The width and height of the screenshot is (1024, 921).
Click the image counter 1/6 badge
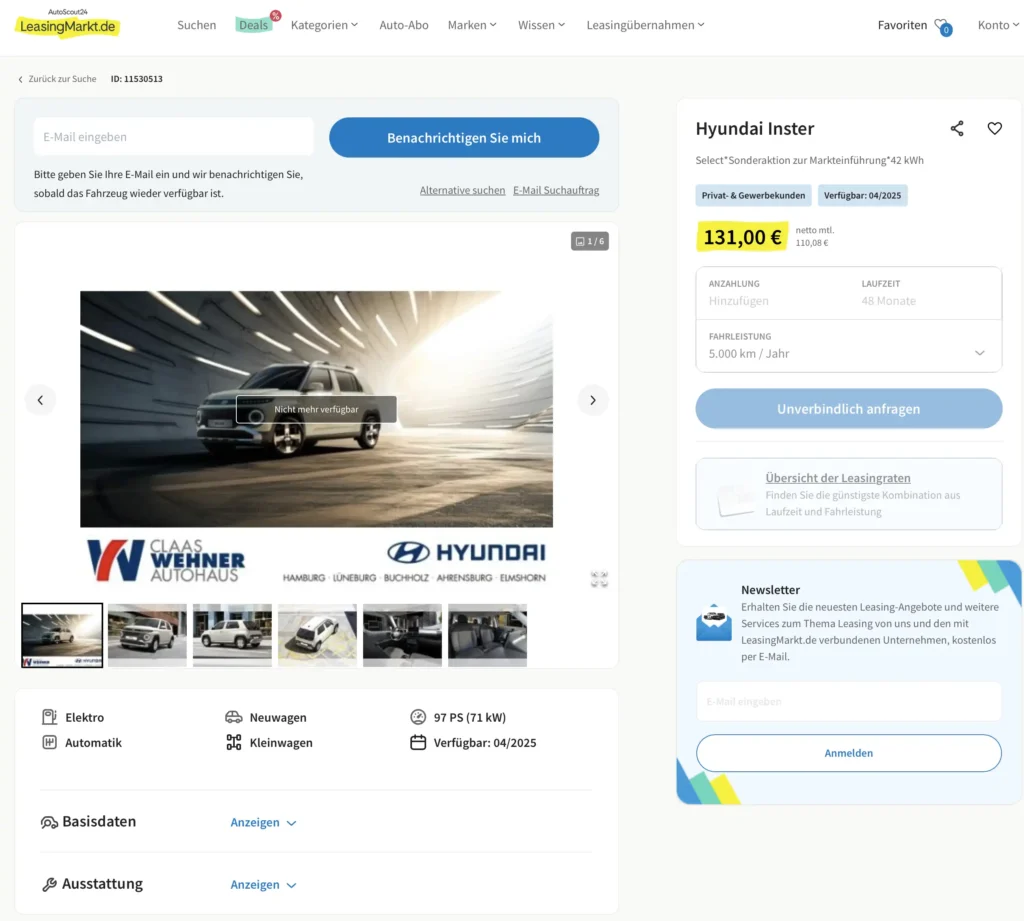coord(590,241)
